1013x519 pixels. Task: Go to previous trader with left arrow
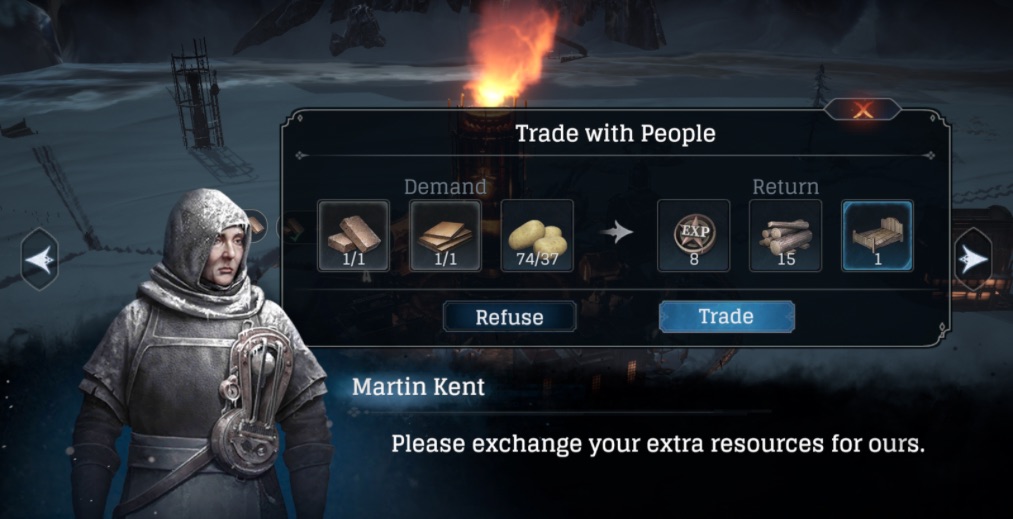39,259
